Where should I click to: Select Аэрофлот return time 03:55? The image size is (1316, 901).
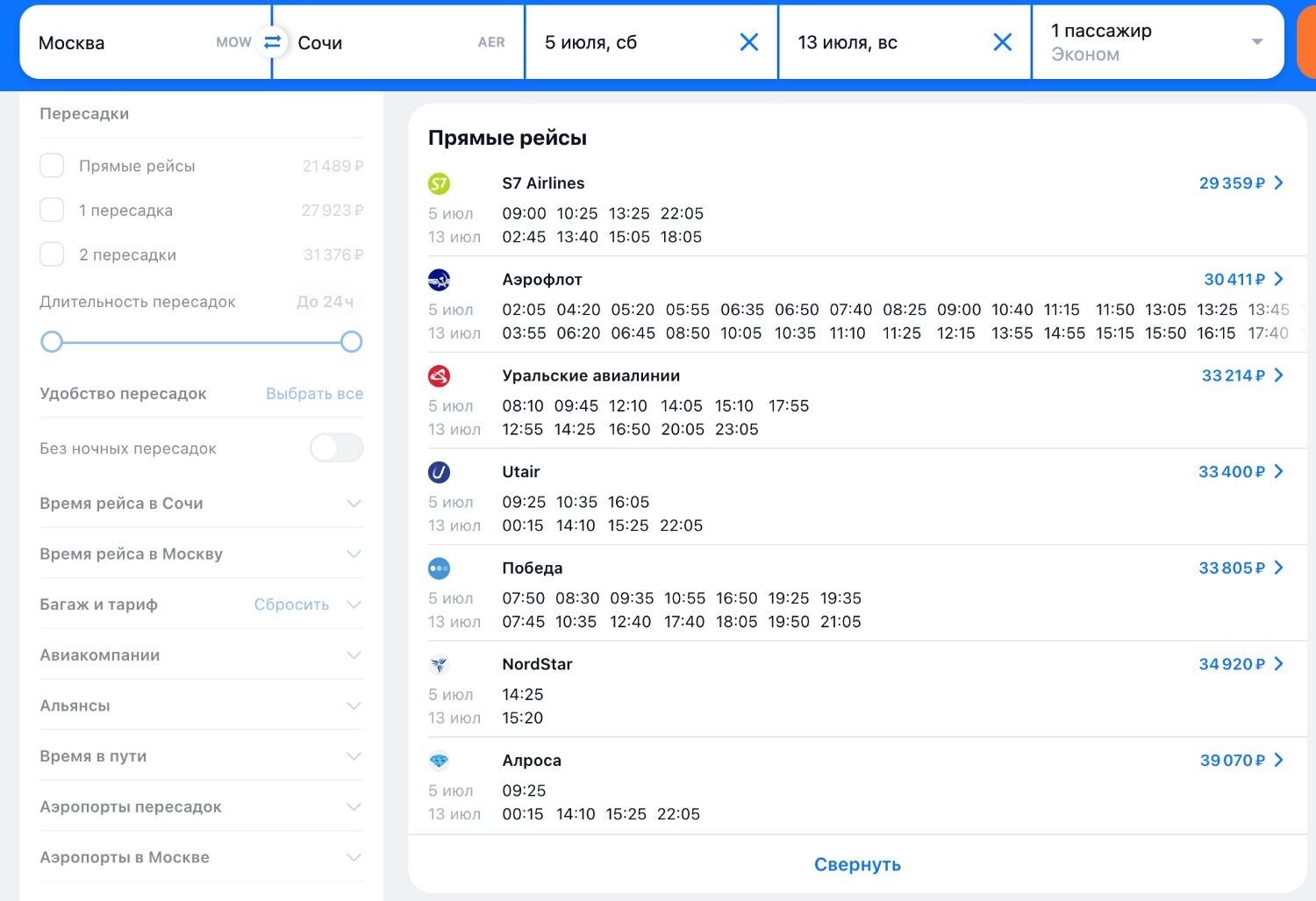point(524,333)
